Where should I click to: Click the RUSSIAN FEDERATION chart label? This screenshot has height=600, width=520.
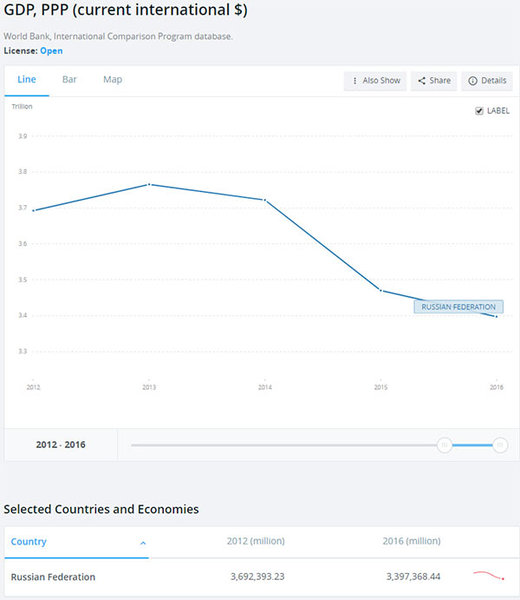coord(458,307)
